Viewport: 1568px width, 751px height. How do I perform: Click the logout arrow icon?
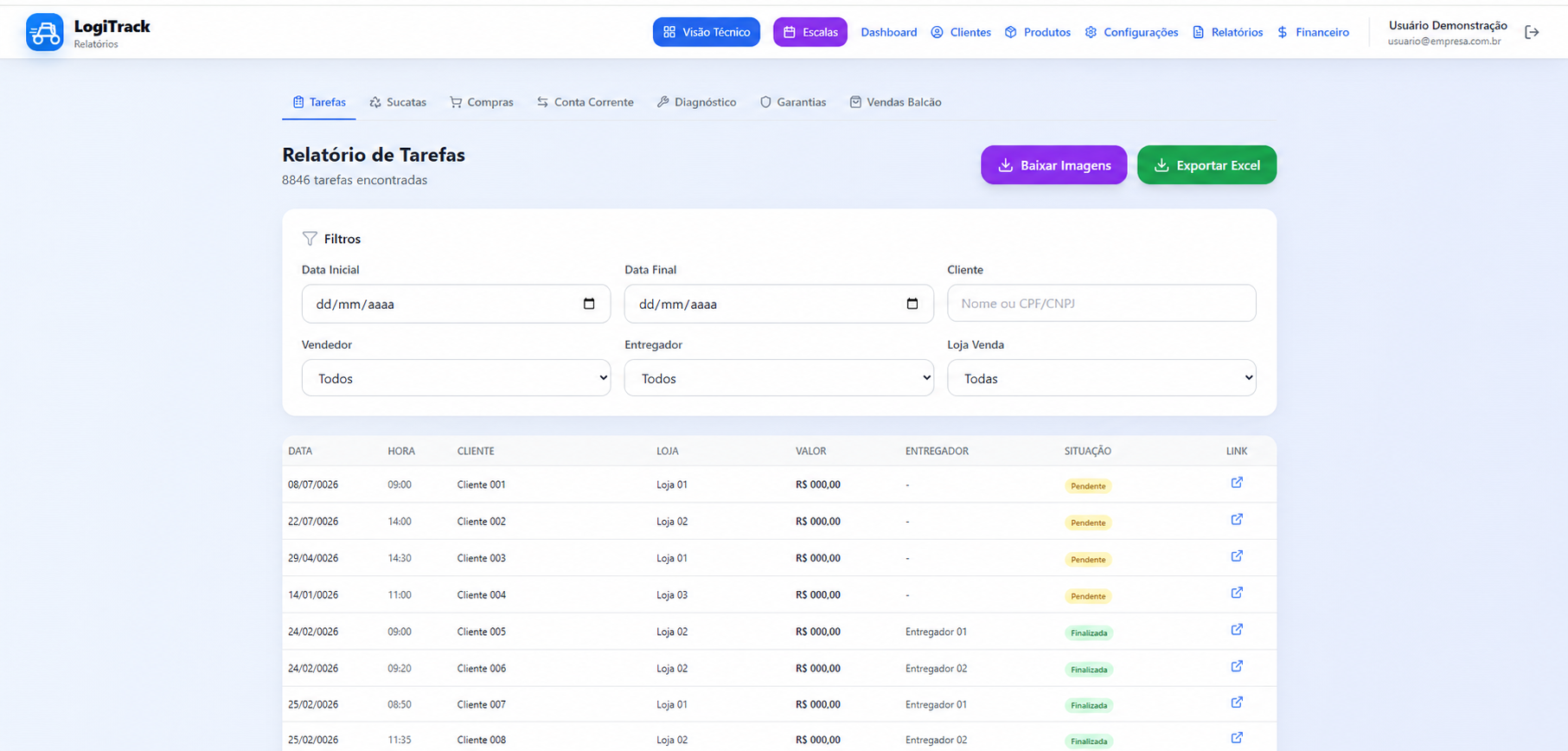point(1532,32)
